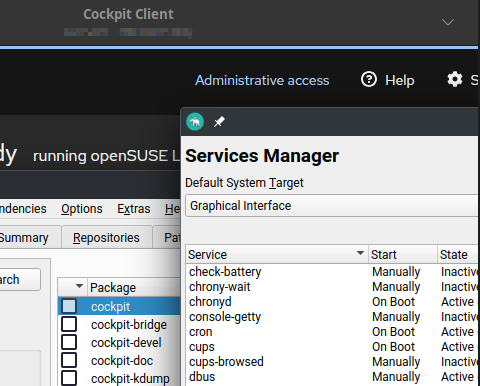Click the Manually value for cups-browsed

[396, 362]
